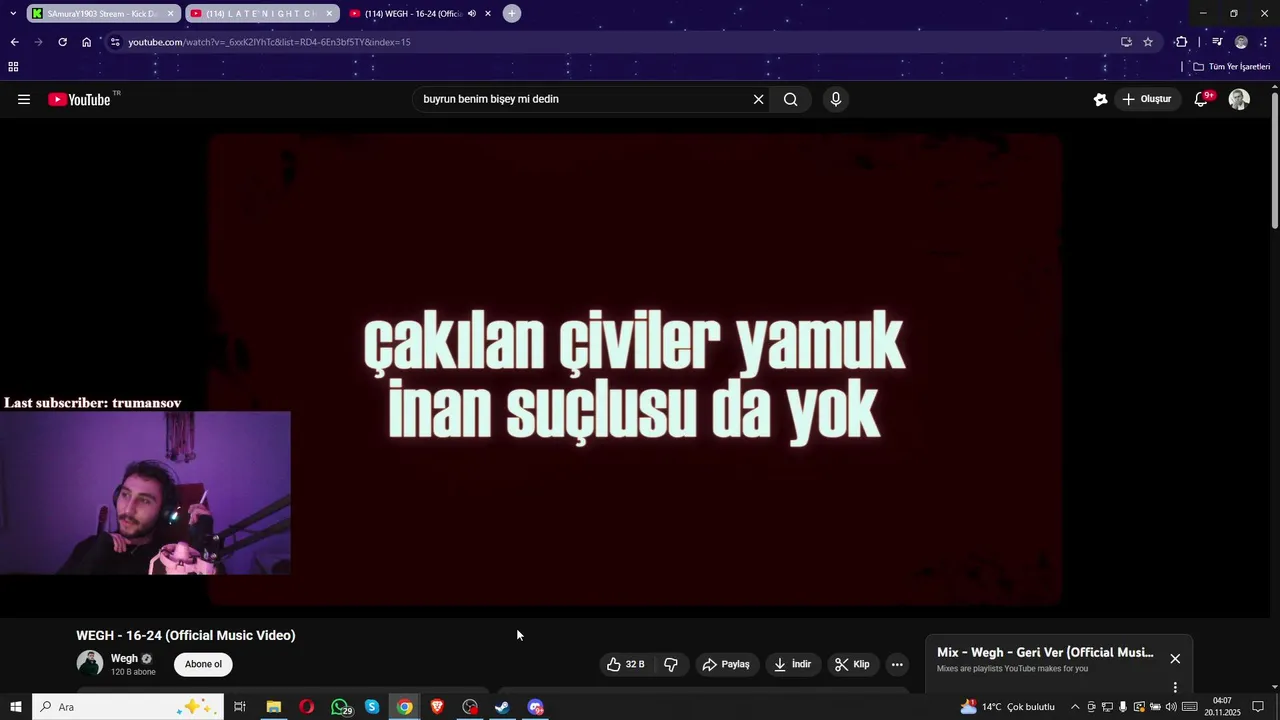Dislike the video with thumbs down
Screen dimensions: 1280x720
(x=671, y=664)
